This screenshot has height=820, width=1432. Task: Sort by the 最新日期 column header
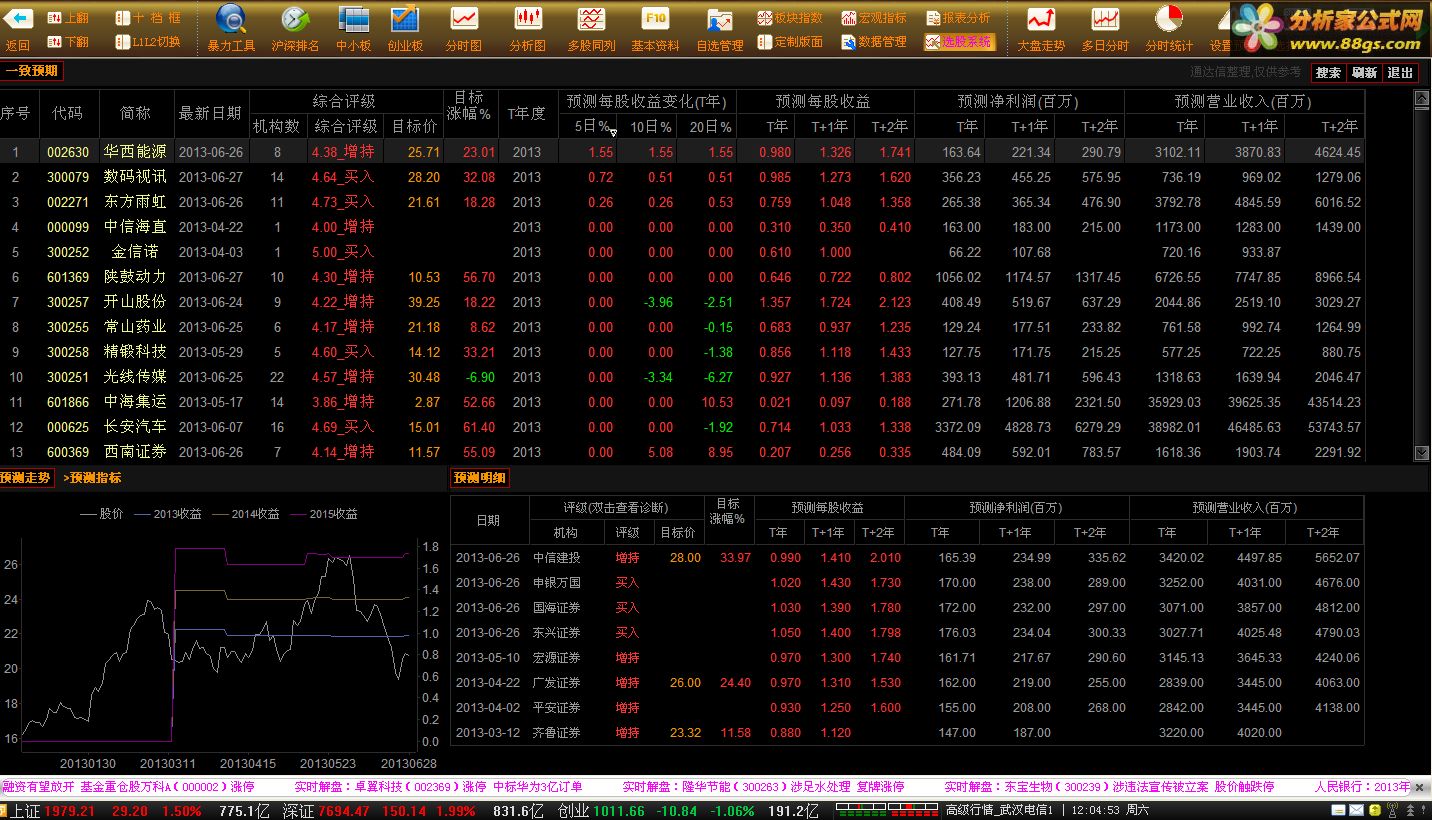[x=210, y=113]
